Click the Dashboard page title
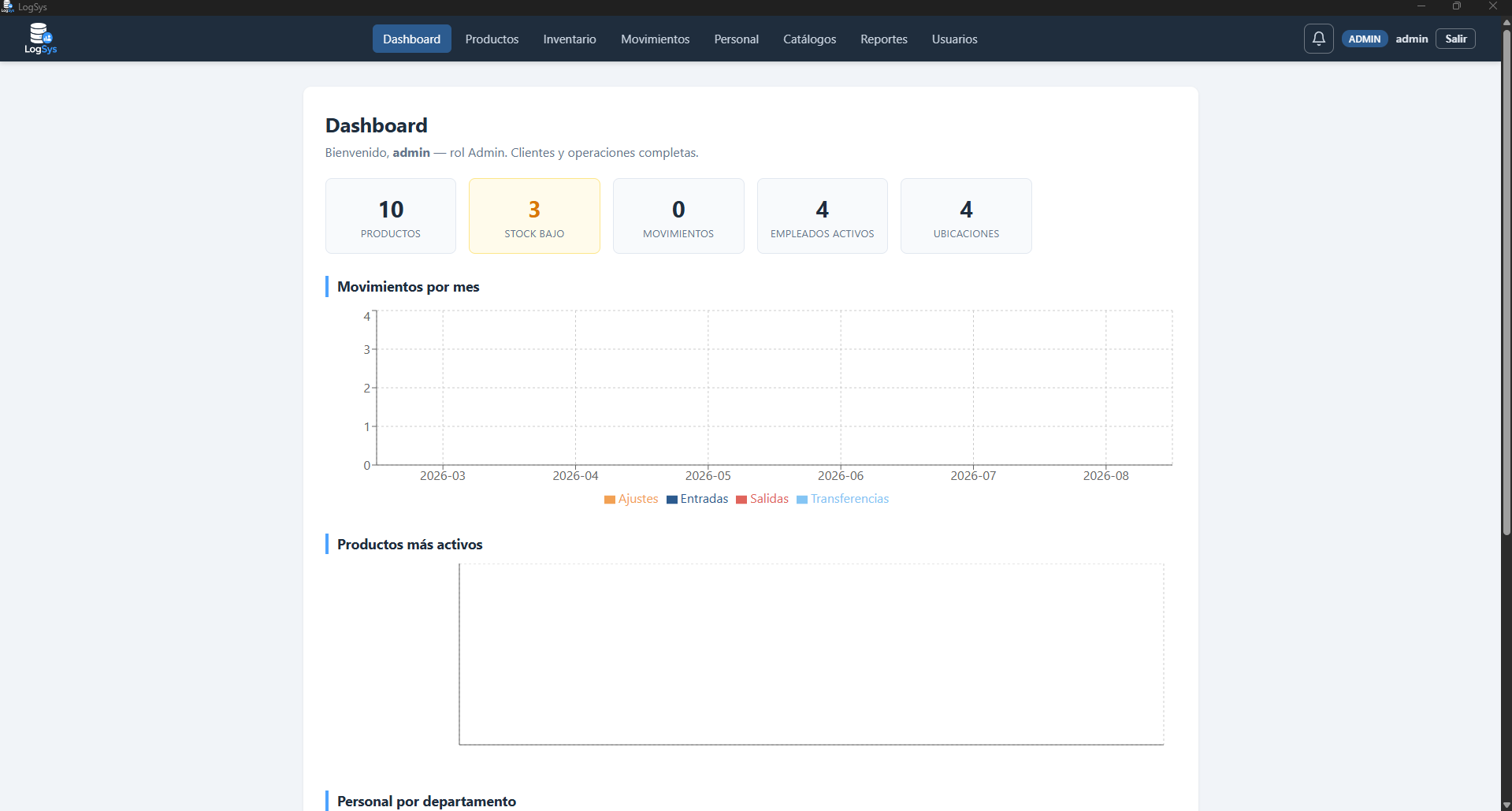Viewport: 1512px width, 811px height. [x=377, y=125]
